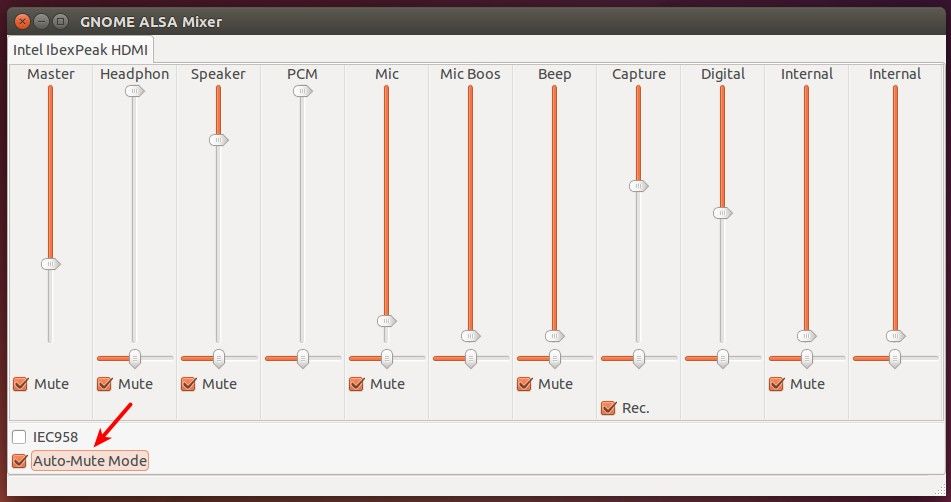Click the PCM balance slider handle
This screenshot has height=502, width=951.
click(302, 359)
